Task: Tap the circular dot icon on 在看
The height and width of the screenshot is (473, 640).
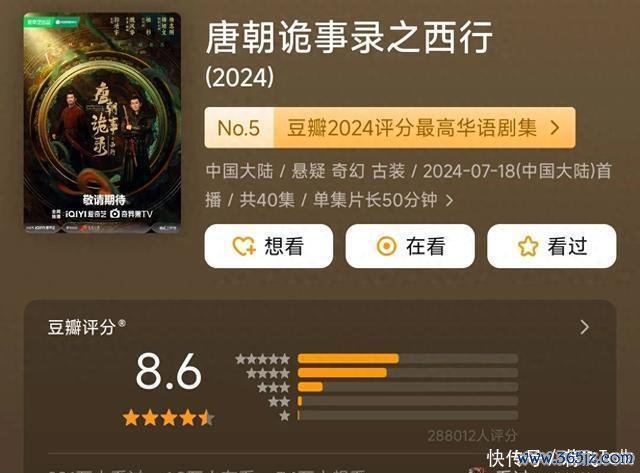Action: tap(386, 246)
